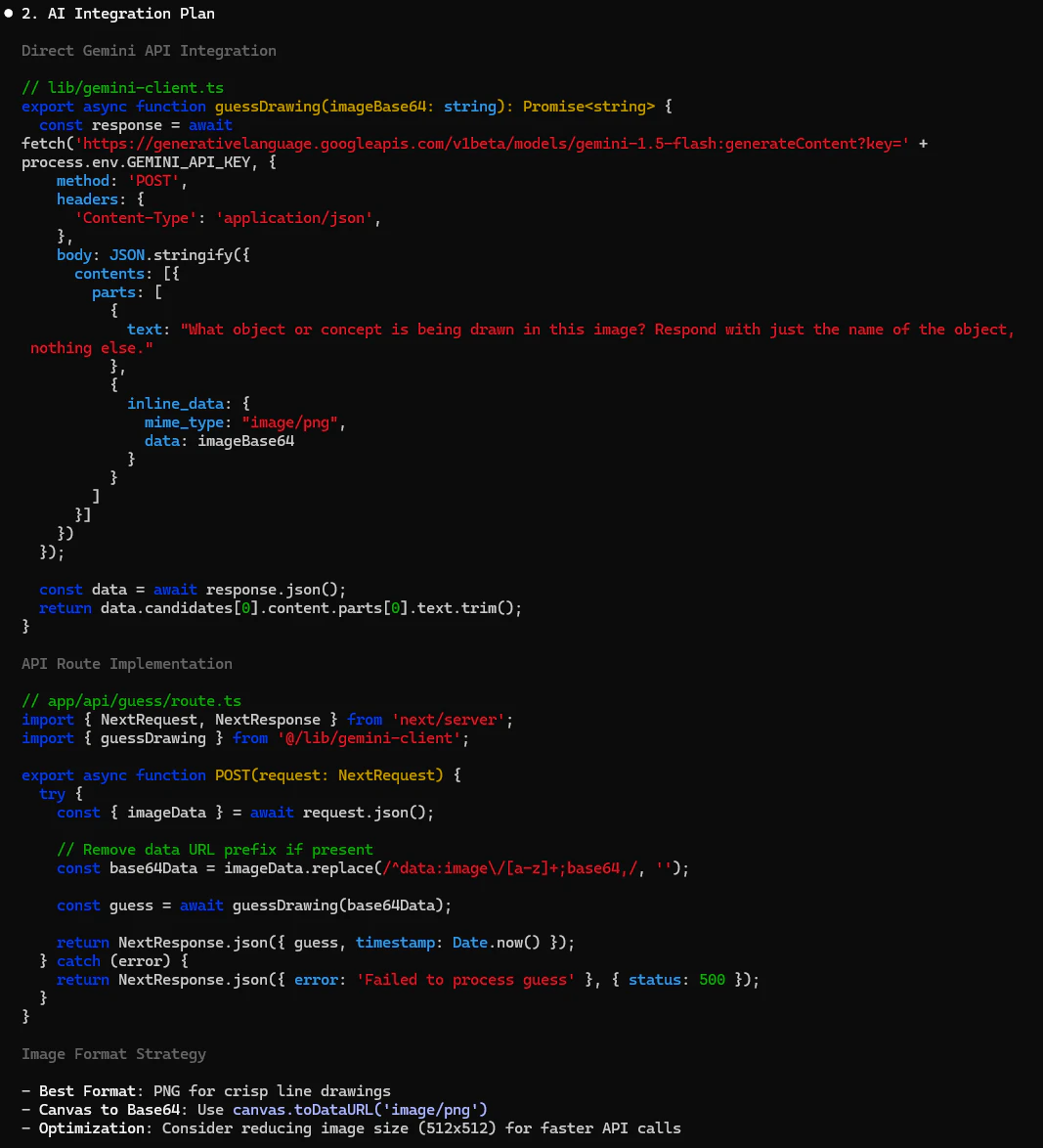Click the guessDrawing function declaration name
Screen dimensions: 1043x1148
point(267,107)
